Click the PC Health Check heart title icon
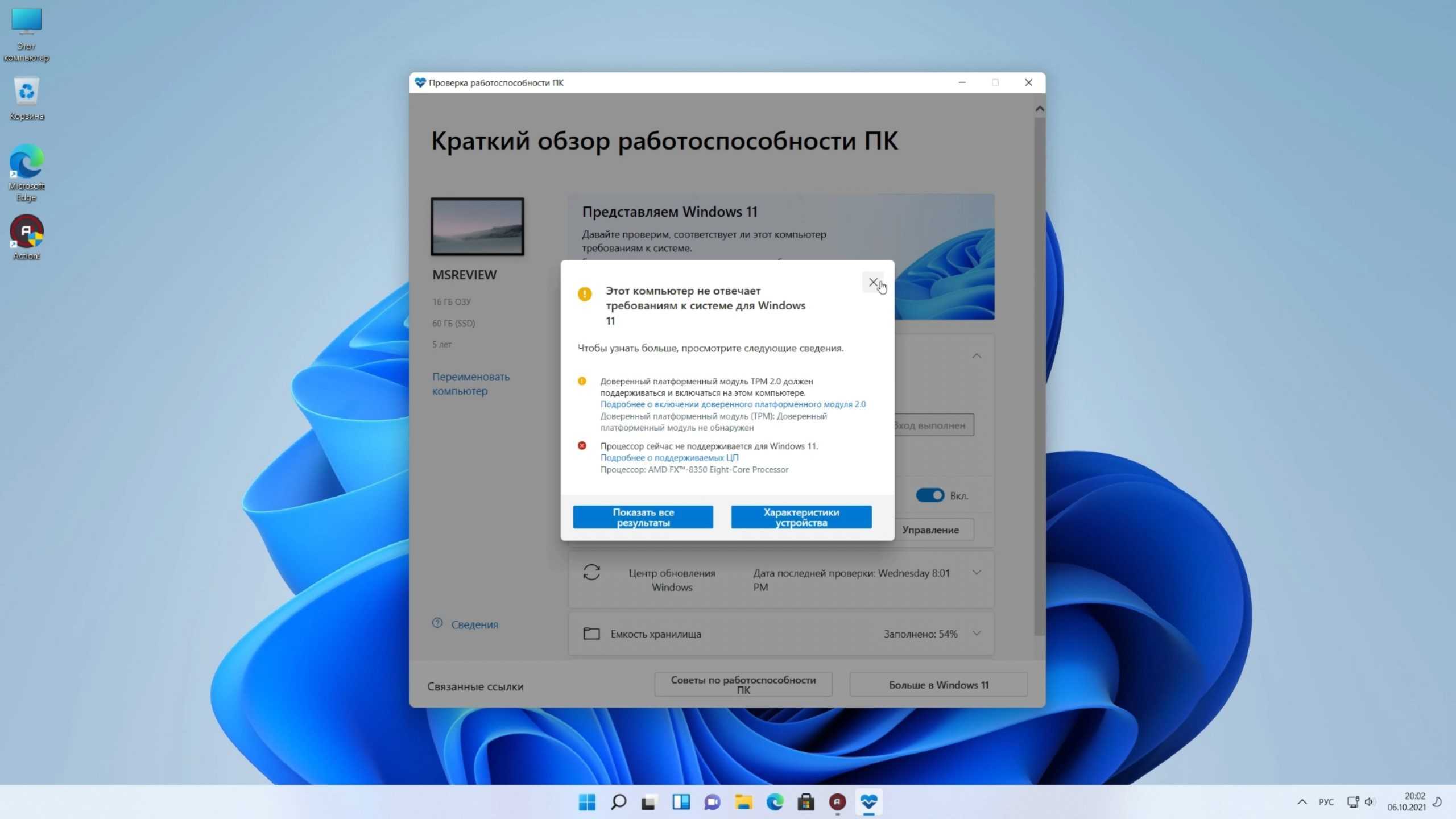The width and height of the screenshot is (1456, 819). [x=420, y=83]
